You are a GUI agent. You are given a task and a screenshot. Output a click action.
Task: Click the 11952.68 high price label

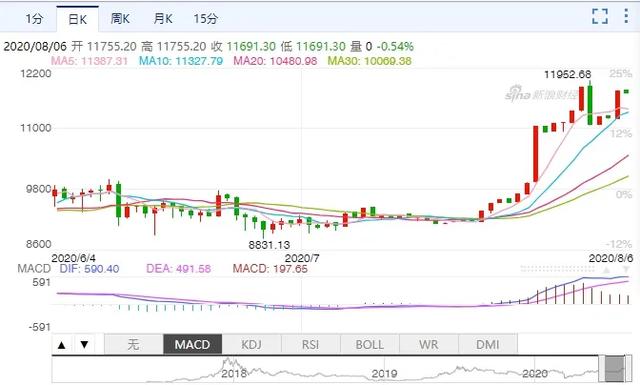point(567,74)
